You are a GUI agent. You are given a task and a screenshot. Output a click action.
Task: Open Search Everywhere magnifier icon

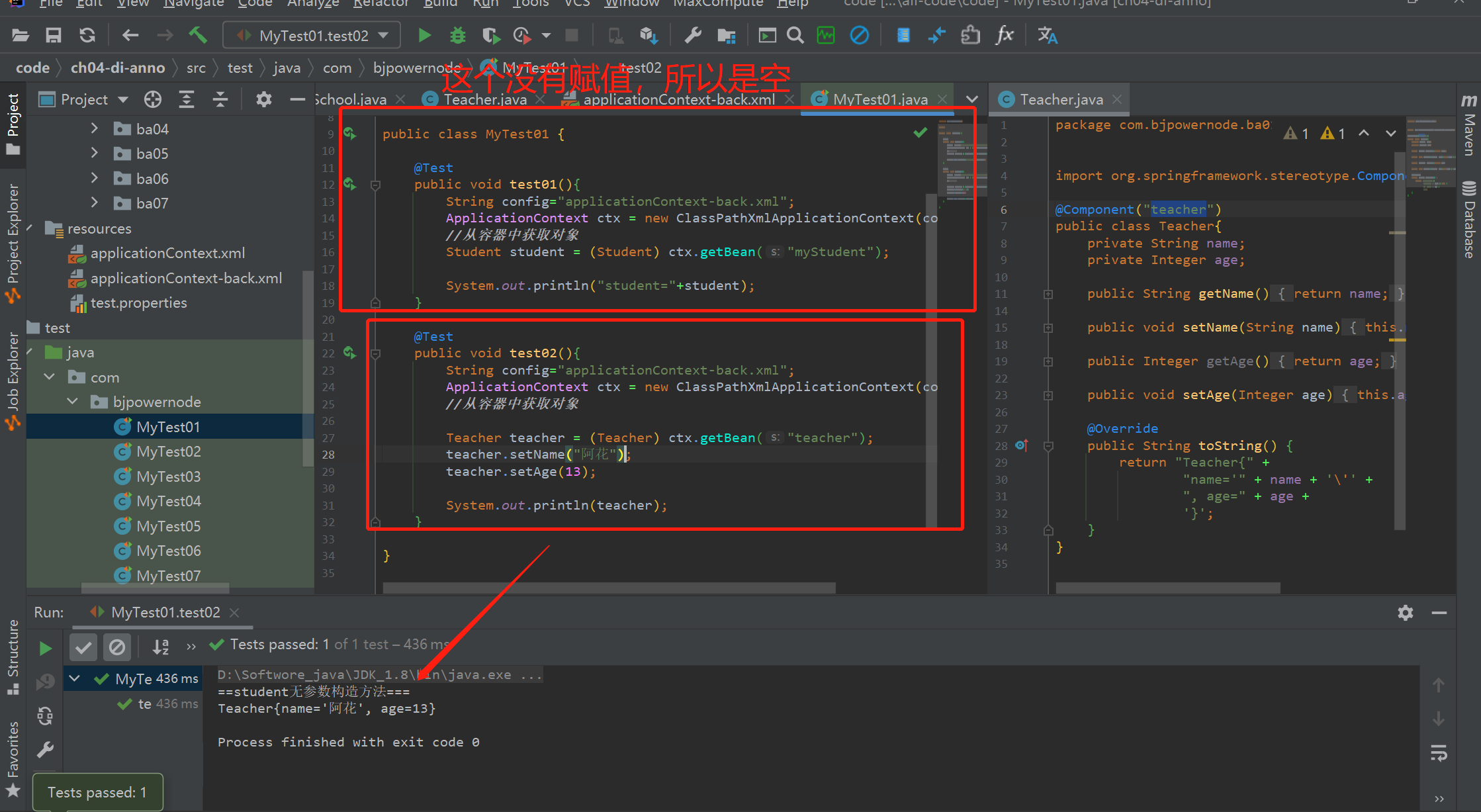coord(795,35)
